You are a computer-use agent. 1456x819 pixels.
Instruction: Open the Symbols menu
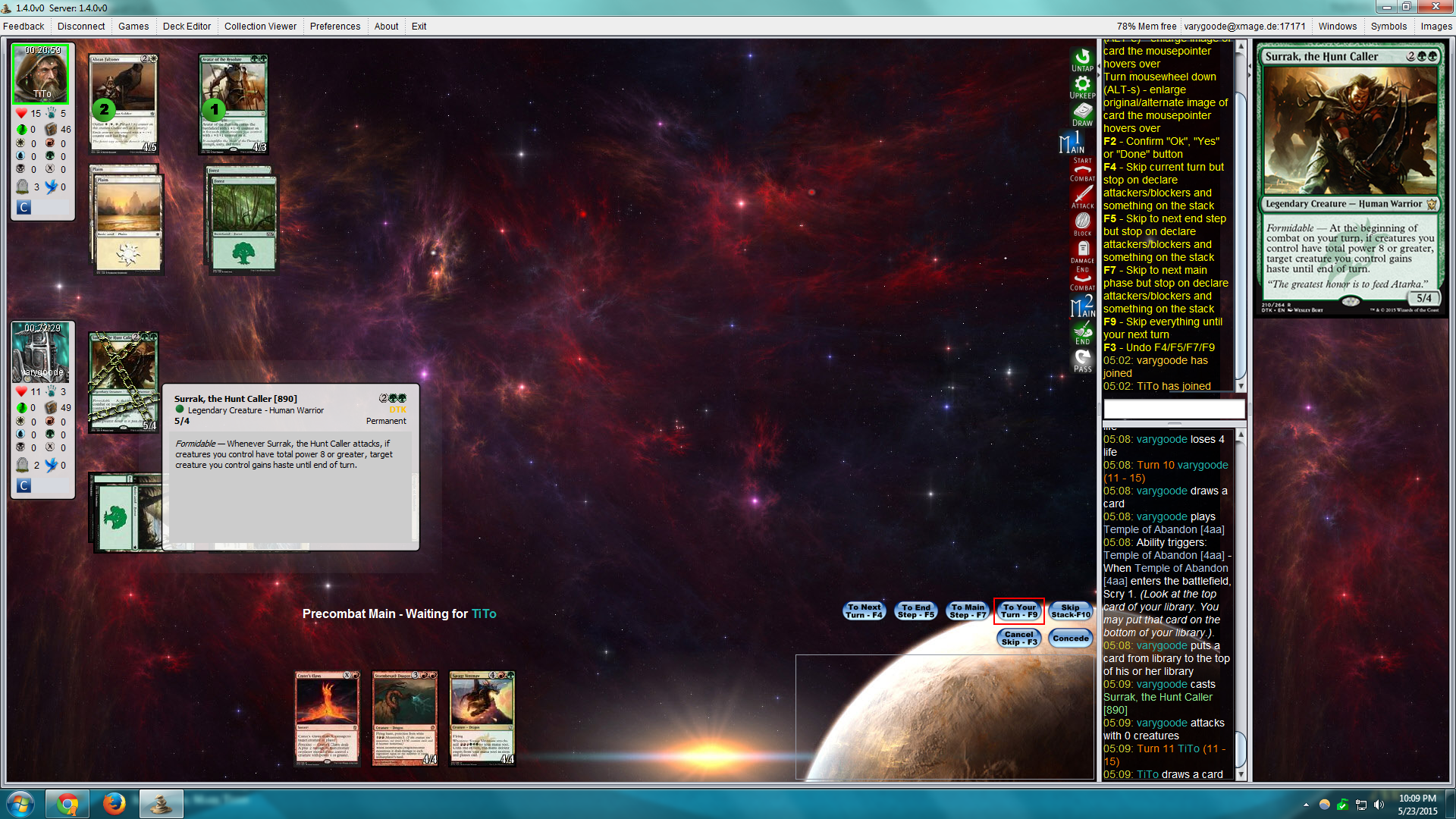(x=1389, y=26)
